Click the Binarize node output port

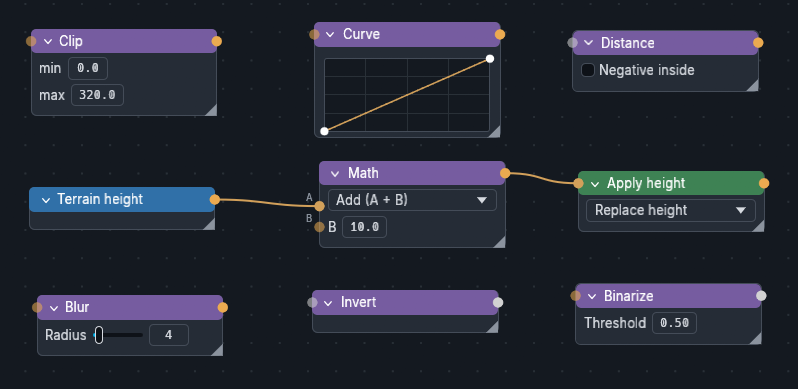[761, 296]
